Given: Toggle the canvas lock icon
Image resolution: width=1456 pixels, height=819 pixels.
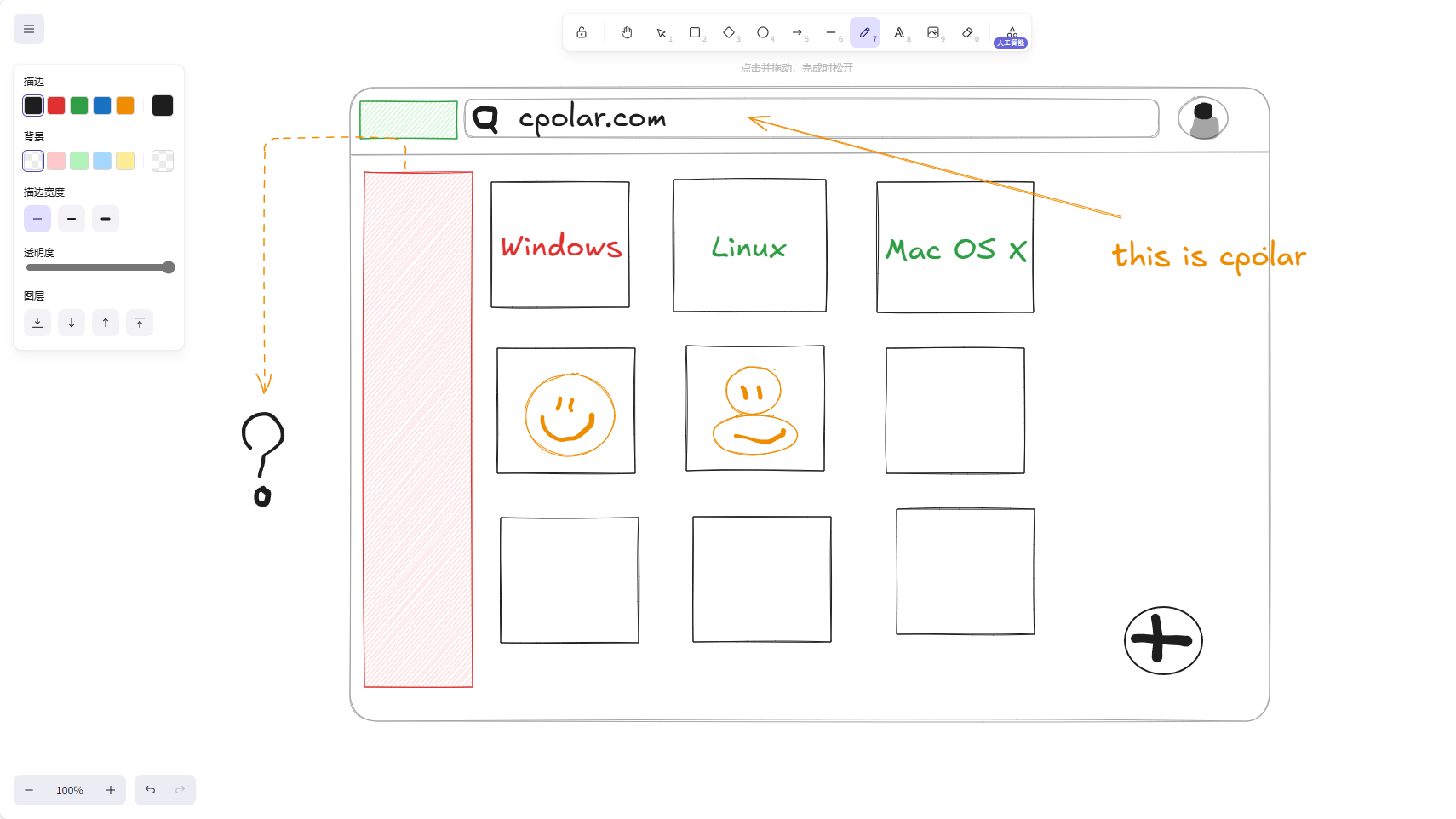Looking at the screenshot, I should pos(582,32).
